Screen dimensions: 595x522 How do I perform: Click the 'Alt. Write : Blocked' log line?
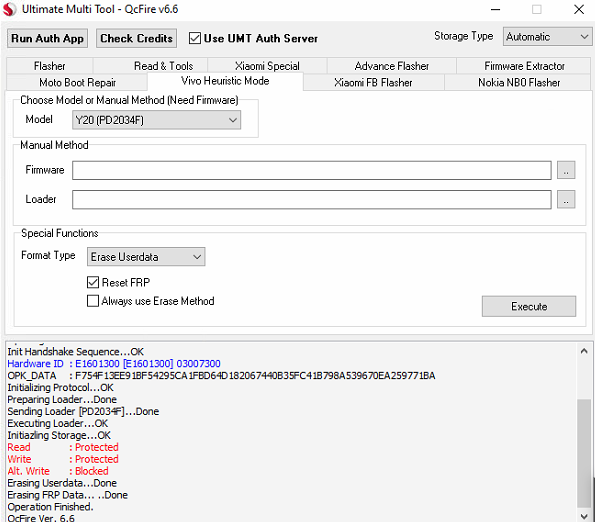click(58, 471)
